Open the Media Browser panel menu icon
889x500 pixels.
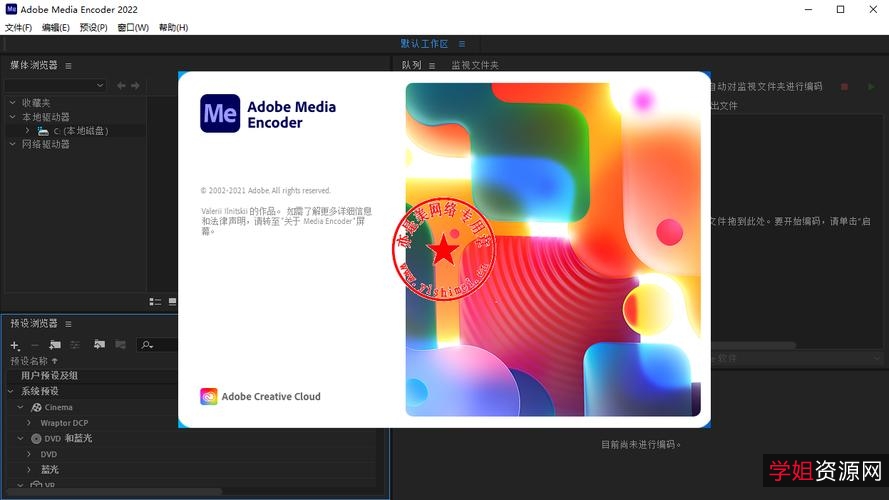coord(69,66)
